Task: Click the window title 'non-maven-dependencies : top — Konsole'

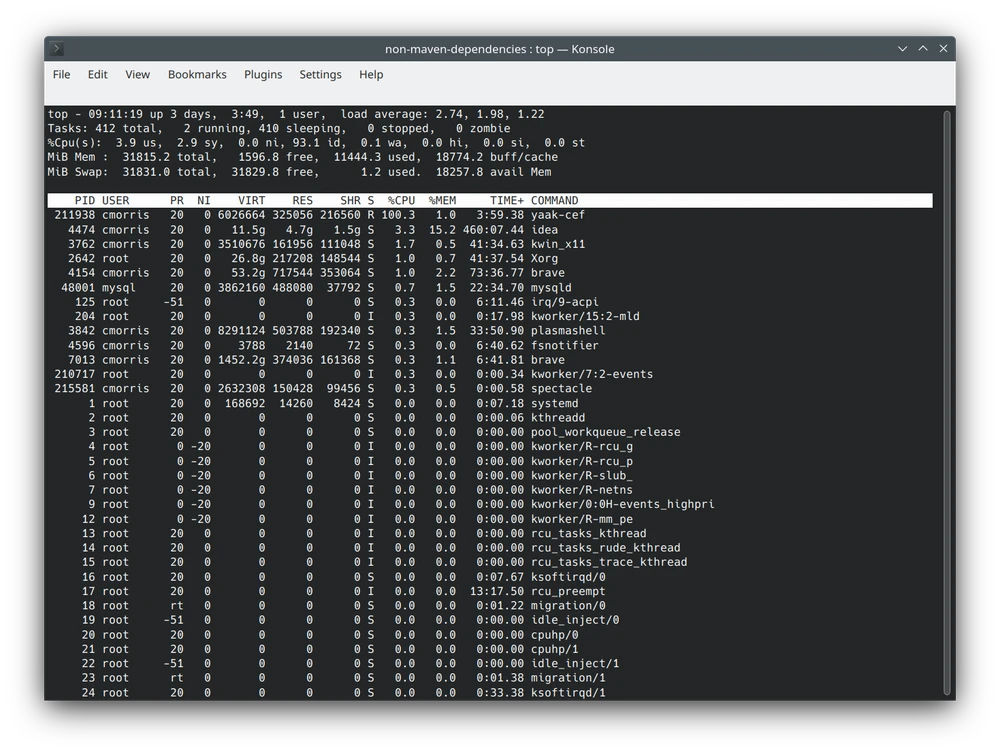Action: pos(499,49)
